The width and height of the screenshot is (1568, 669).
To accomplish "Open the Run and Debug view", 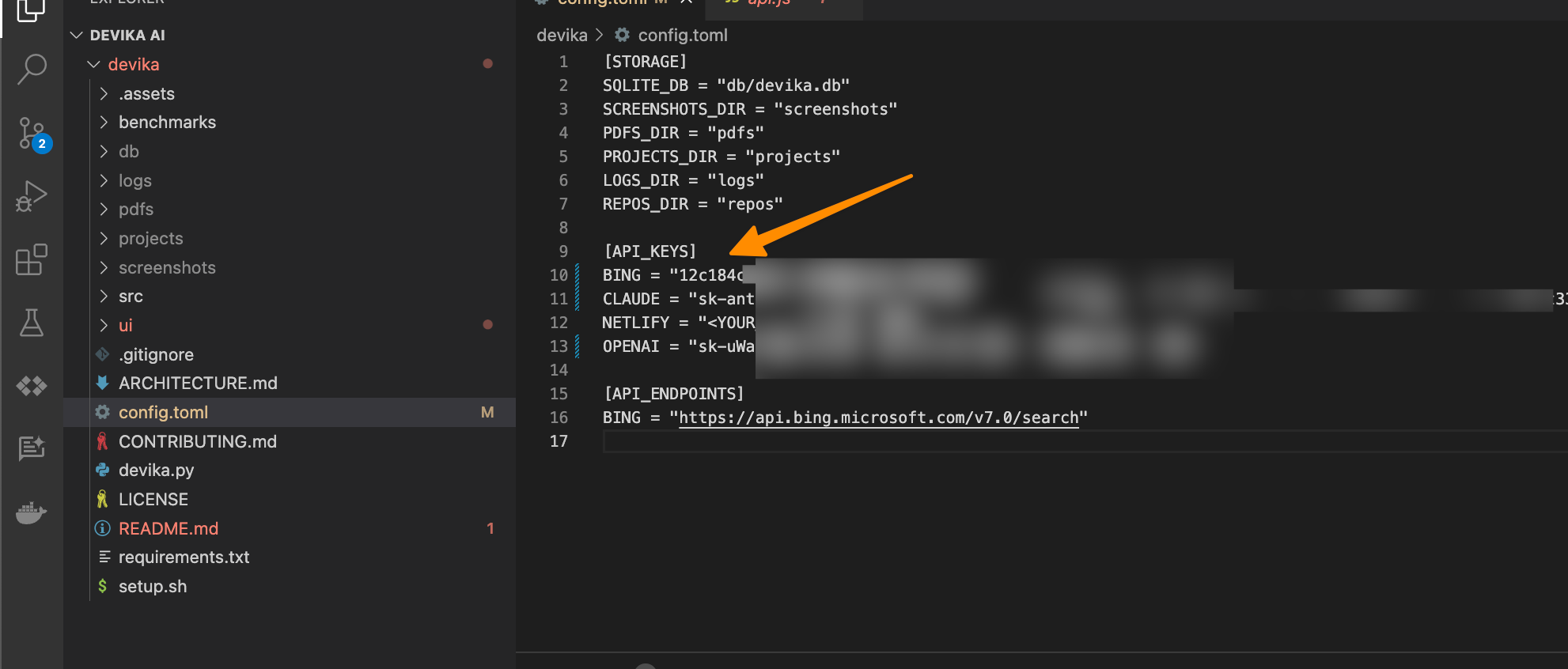I will point(32,196).
